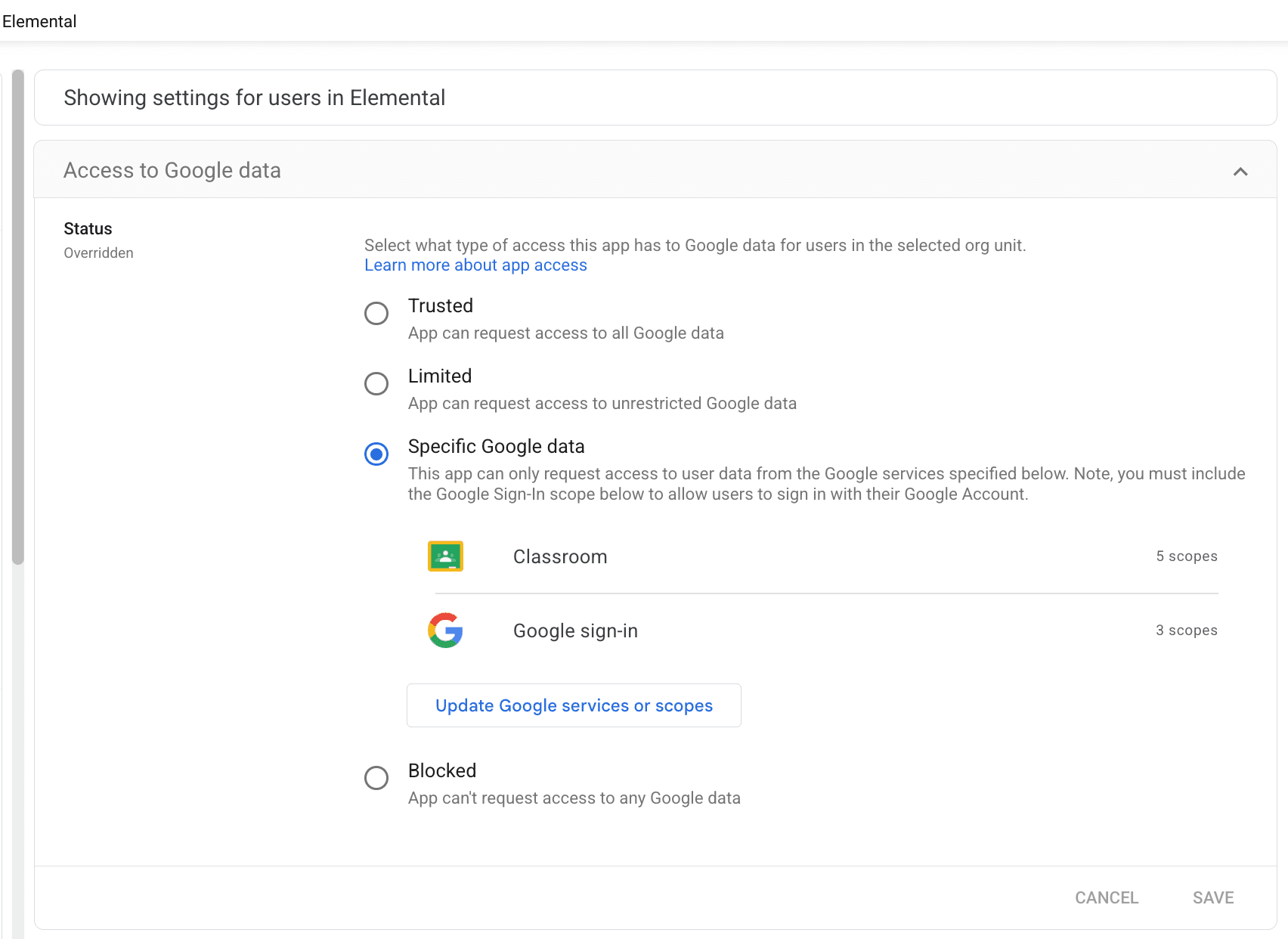Click the Showing settings for users in Elemental banner
The image size is (1288, 939).
tap(655, 98)
